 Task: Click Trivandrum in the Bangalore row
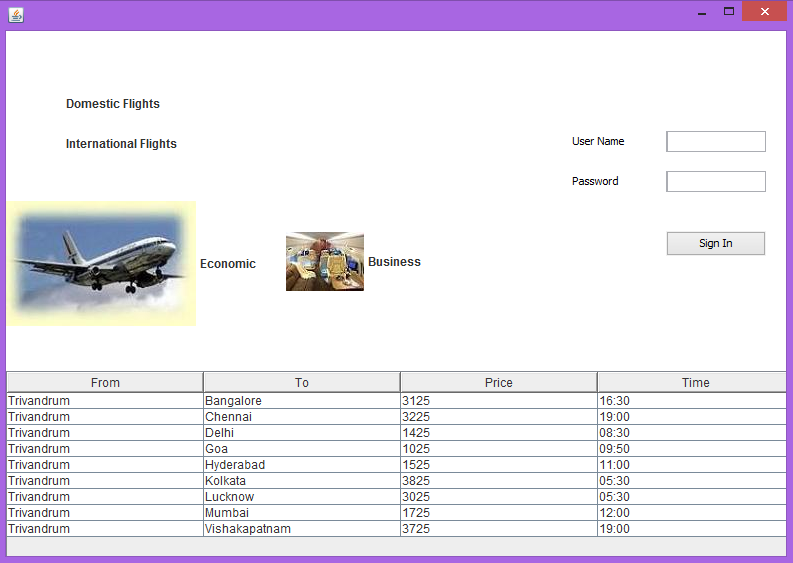[x=105, y=401]
